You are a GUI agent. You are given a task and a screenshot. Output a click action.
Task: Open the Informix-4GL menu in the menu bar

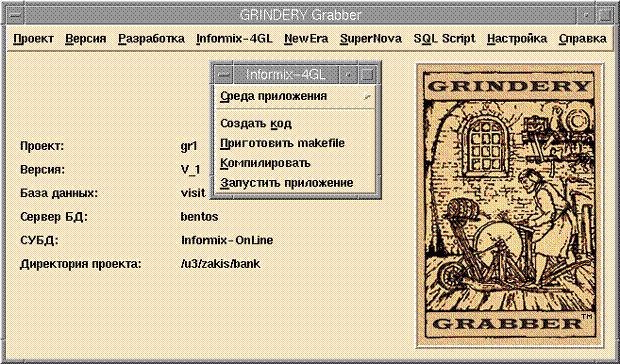(234, 39)
